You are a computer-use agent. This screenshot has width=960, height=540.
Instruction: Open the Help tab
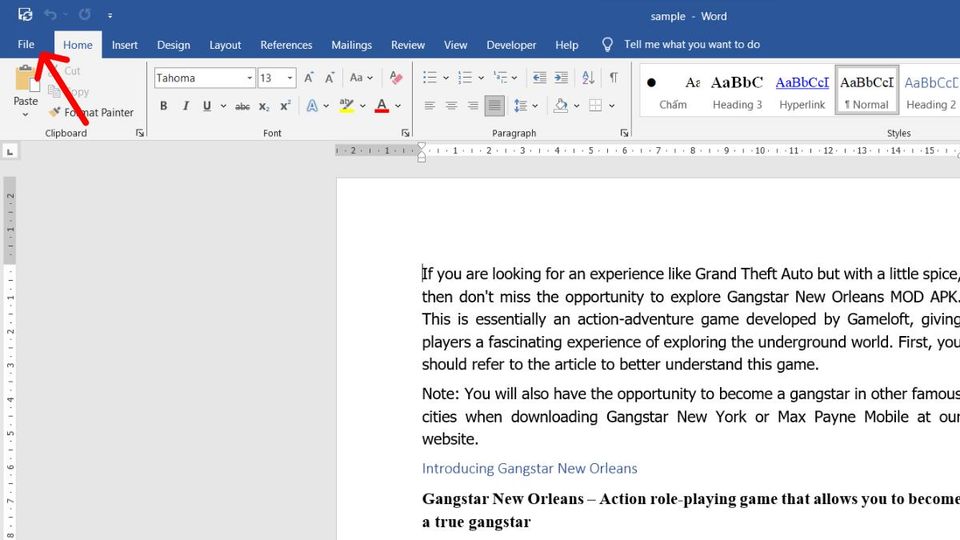(566, 45)
